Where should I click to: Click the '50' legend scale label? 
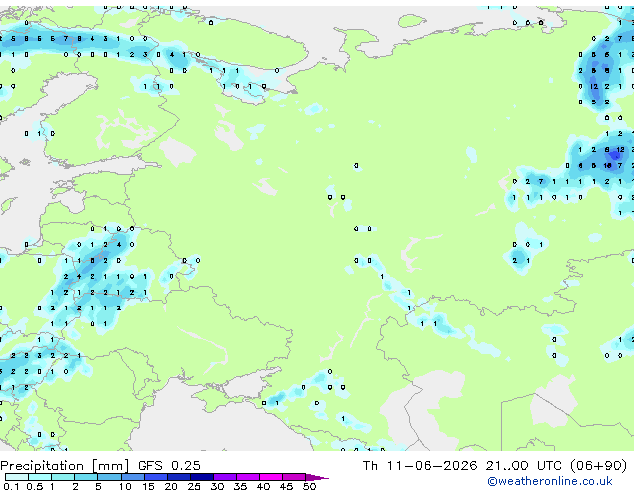[x=309, y=486]
